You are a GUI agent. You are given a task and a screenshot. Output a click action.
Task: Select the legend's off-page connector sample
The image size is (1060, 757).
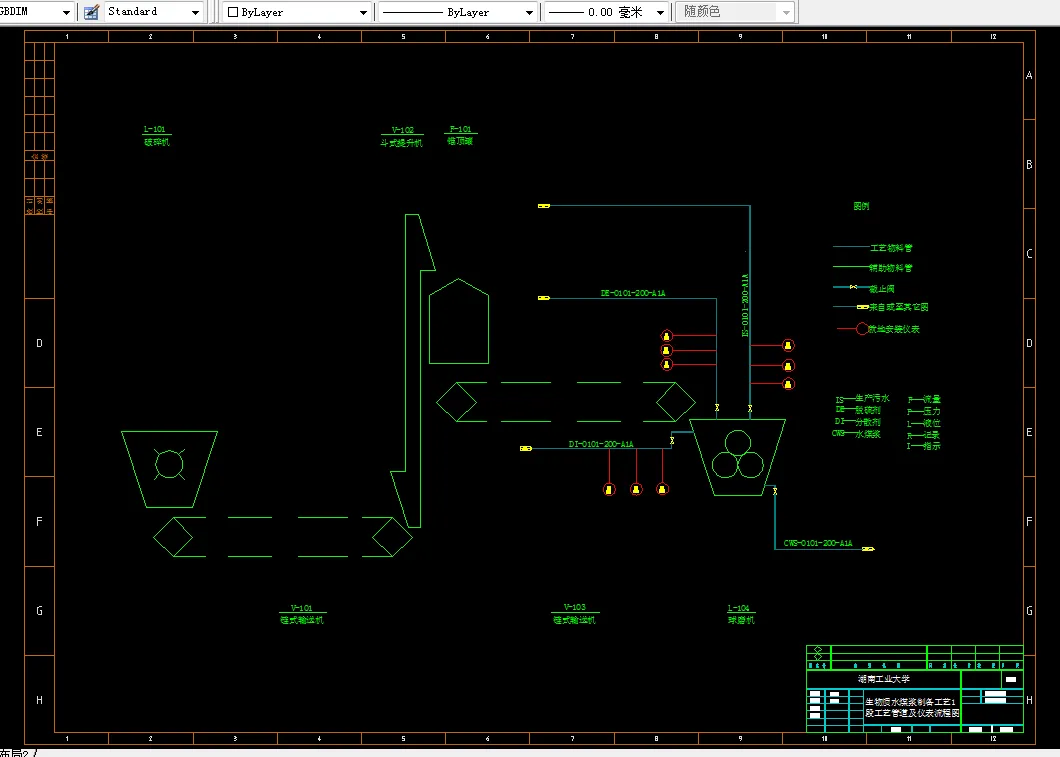(x=863, y=307)
